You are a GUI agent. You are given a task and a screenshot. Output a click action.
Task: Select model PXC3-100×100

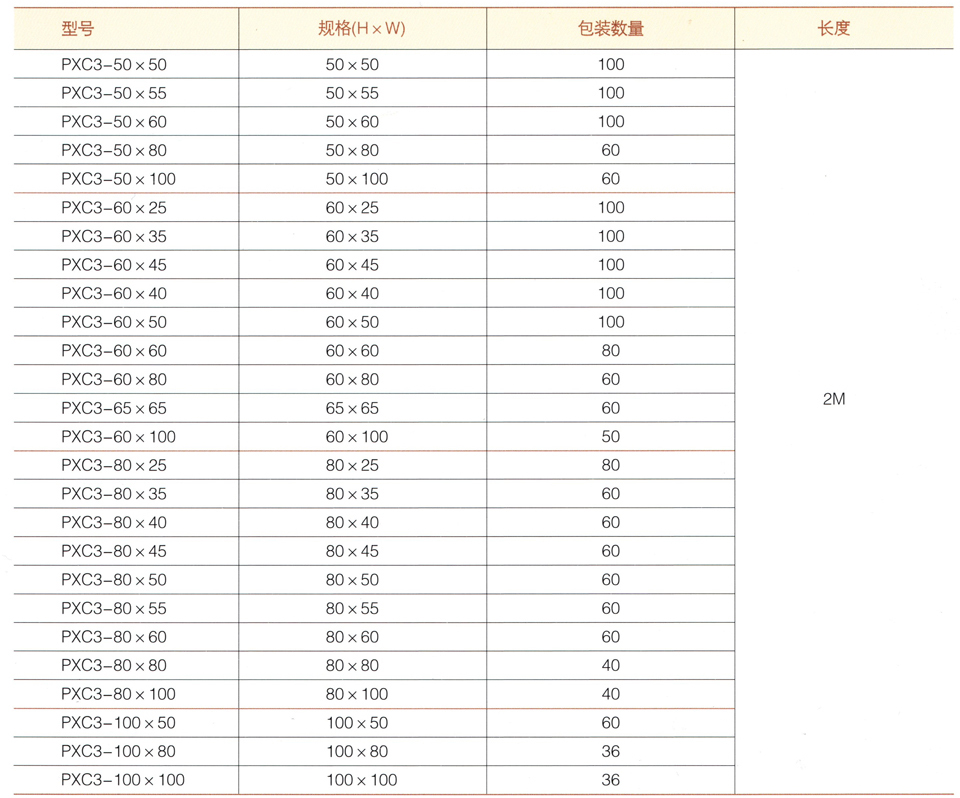coord(122,780)
